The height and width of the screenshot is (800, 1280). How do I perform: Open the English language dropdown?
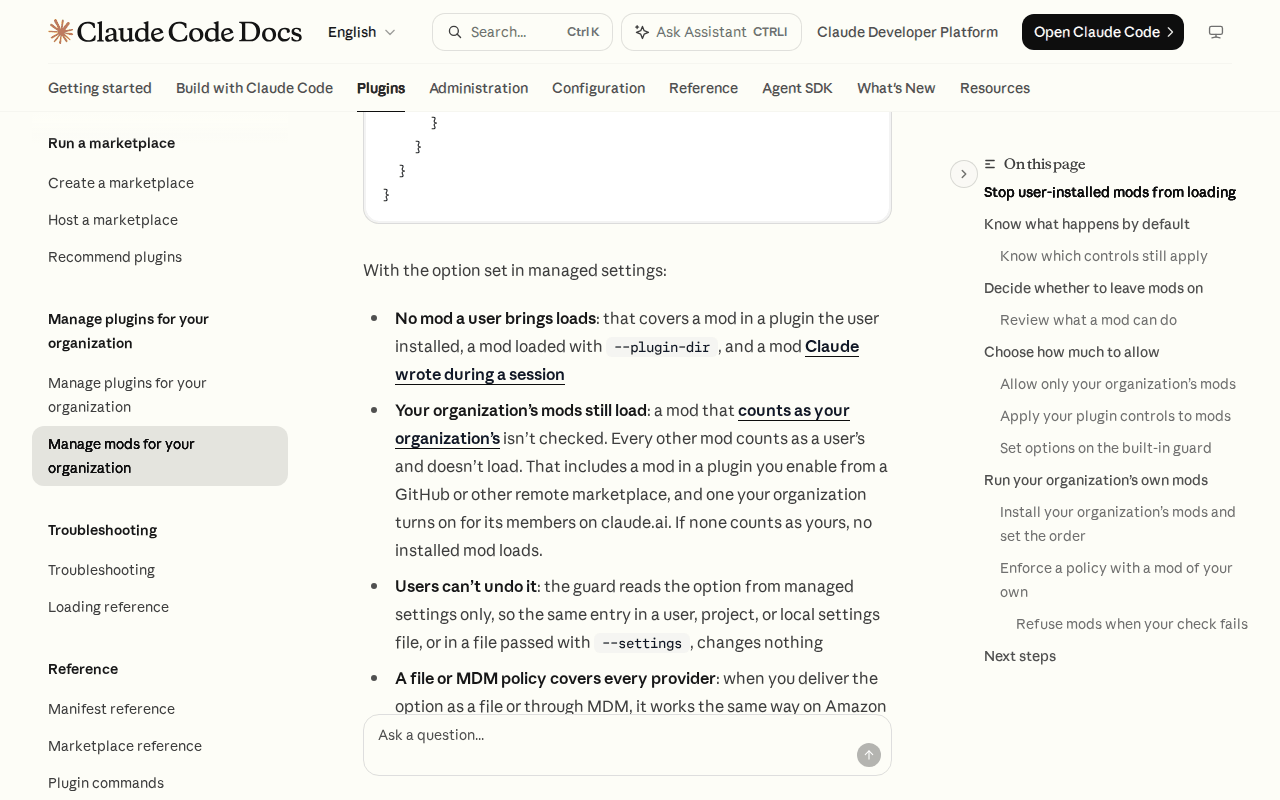(x=362, y=32)
